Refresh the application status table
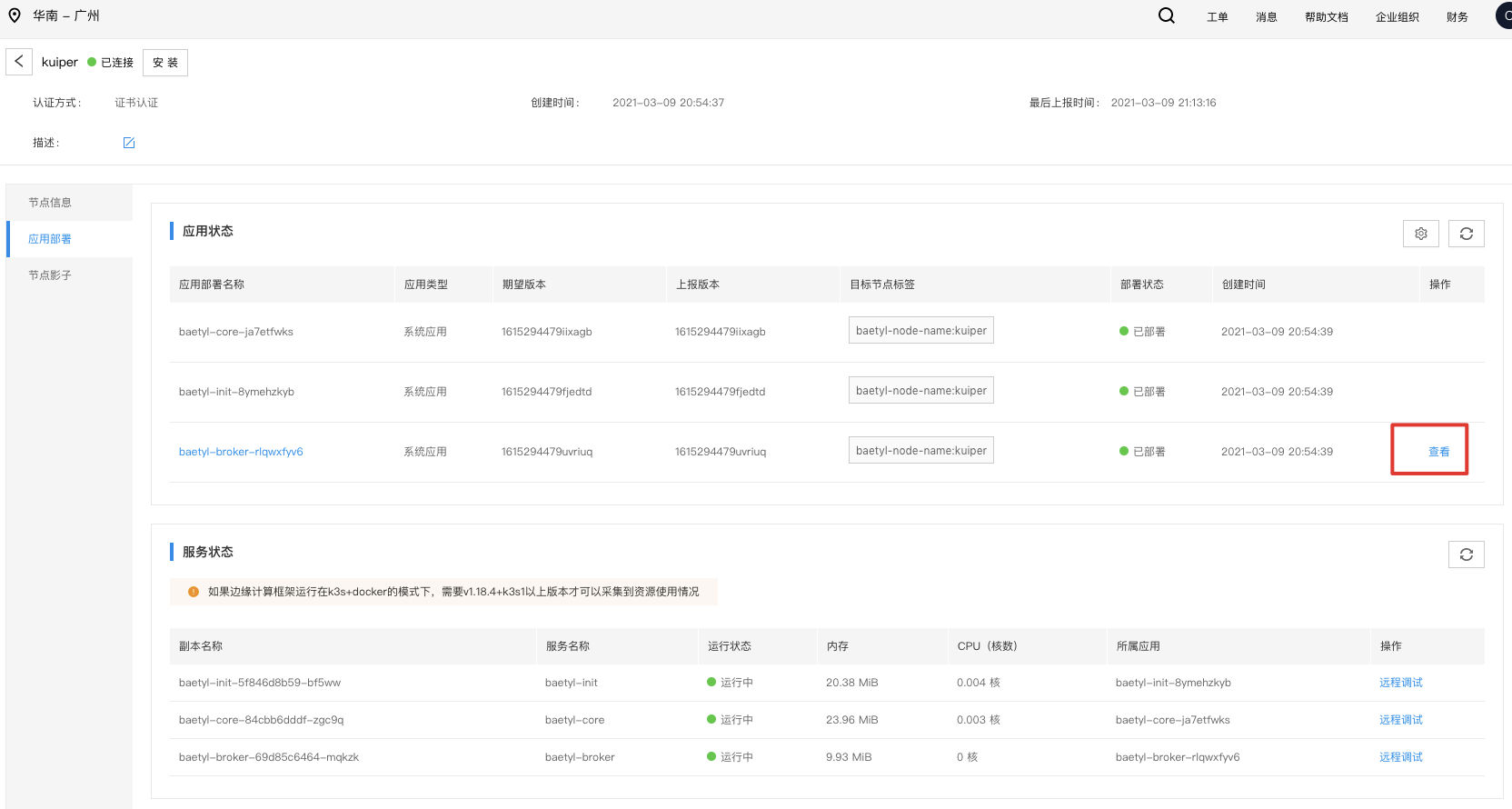Viewport: 1512px width, 809px height. coord(1467,234)
